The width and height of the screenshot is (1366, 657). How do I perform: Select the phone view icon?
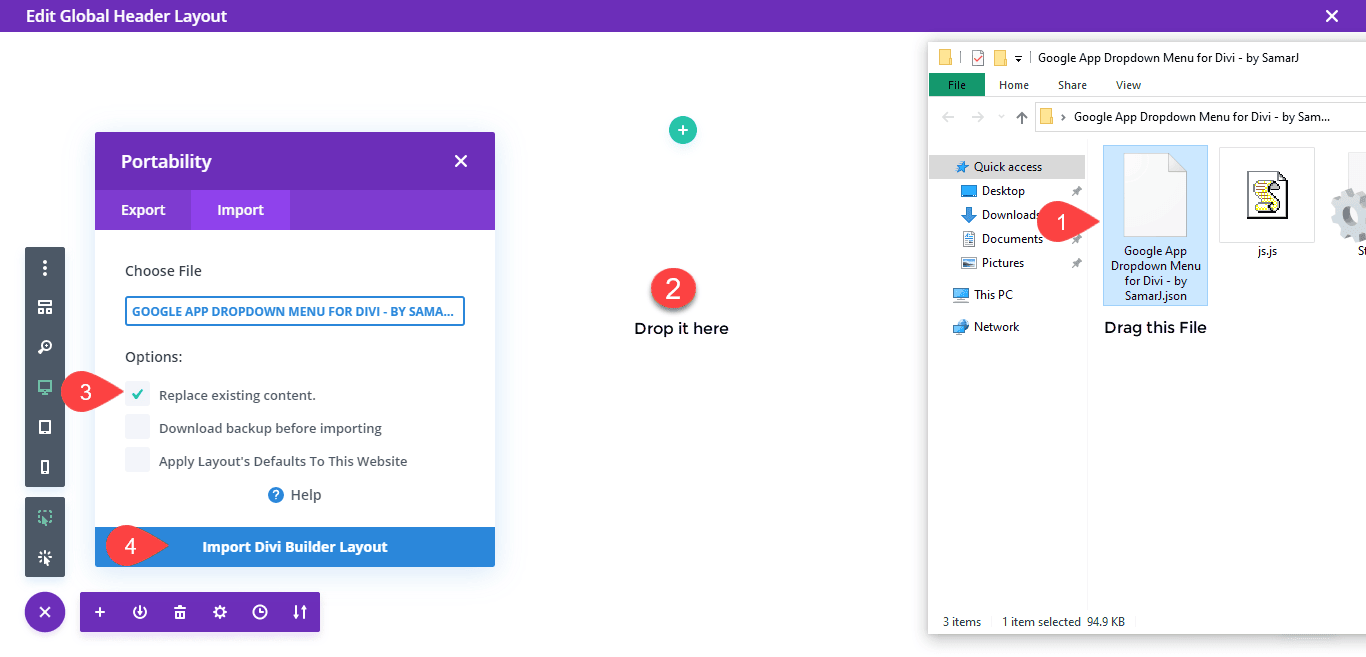coord(45,467)
